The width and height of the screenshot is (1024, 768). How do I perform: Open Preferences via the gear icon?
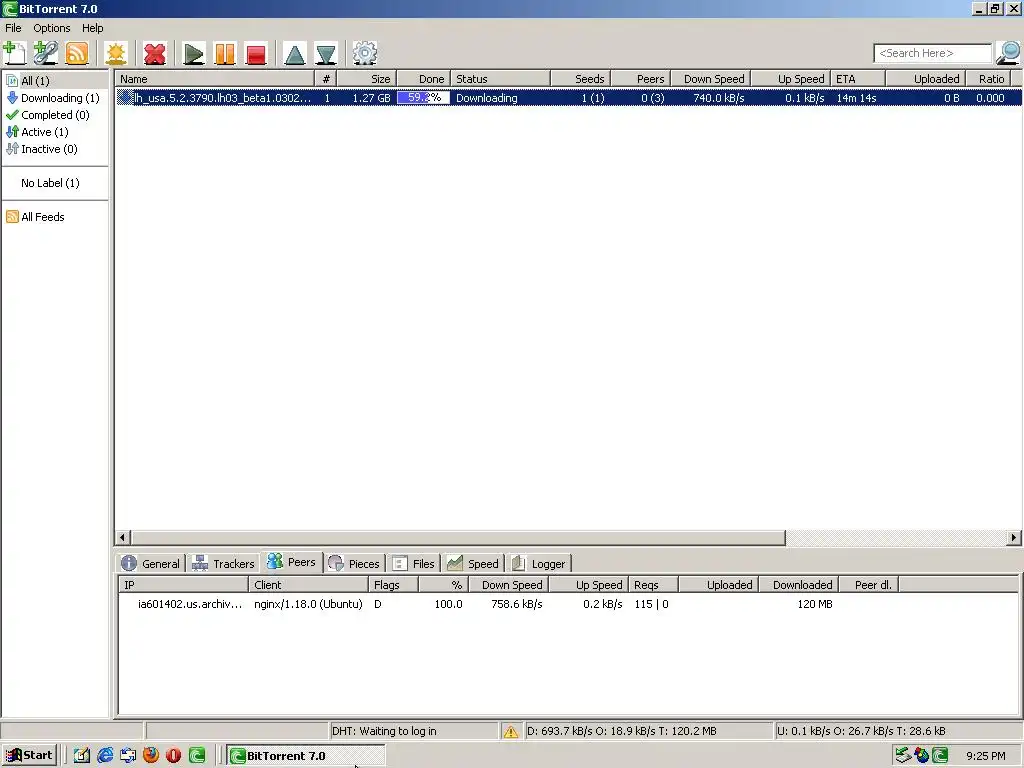tap(364, 53)
